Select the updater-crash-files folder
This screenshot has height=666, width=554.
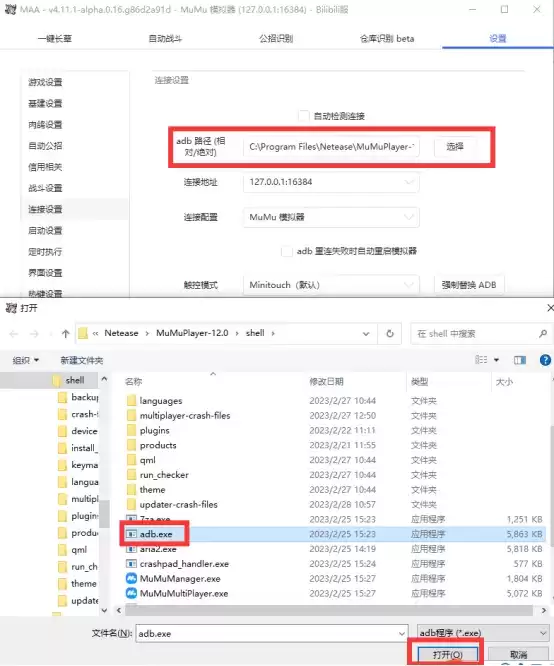click(178, 505)
